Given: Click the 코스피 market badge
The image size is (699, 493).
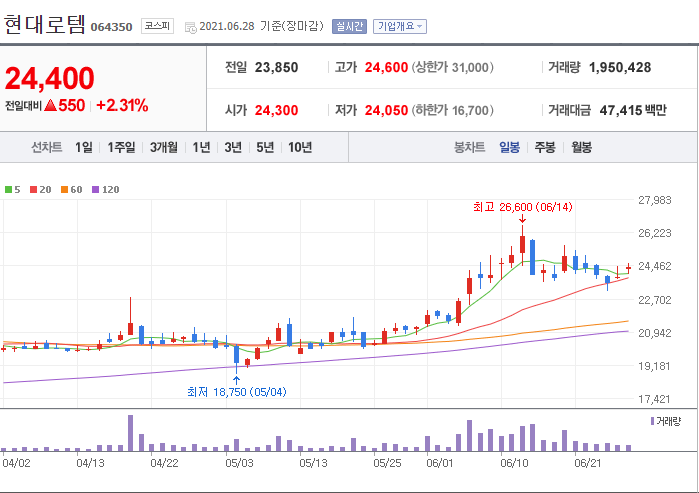Looking at the screenshot, I should (157, 26).
